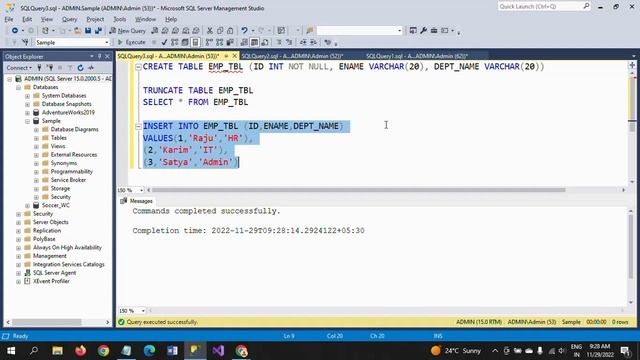This screenshot has width=640, height=360.
Task: Save the current query with the single-disk icon
Action: (x=88, y=31)
